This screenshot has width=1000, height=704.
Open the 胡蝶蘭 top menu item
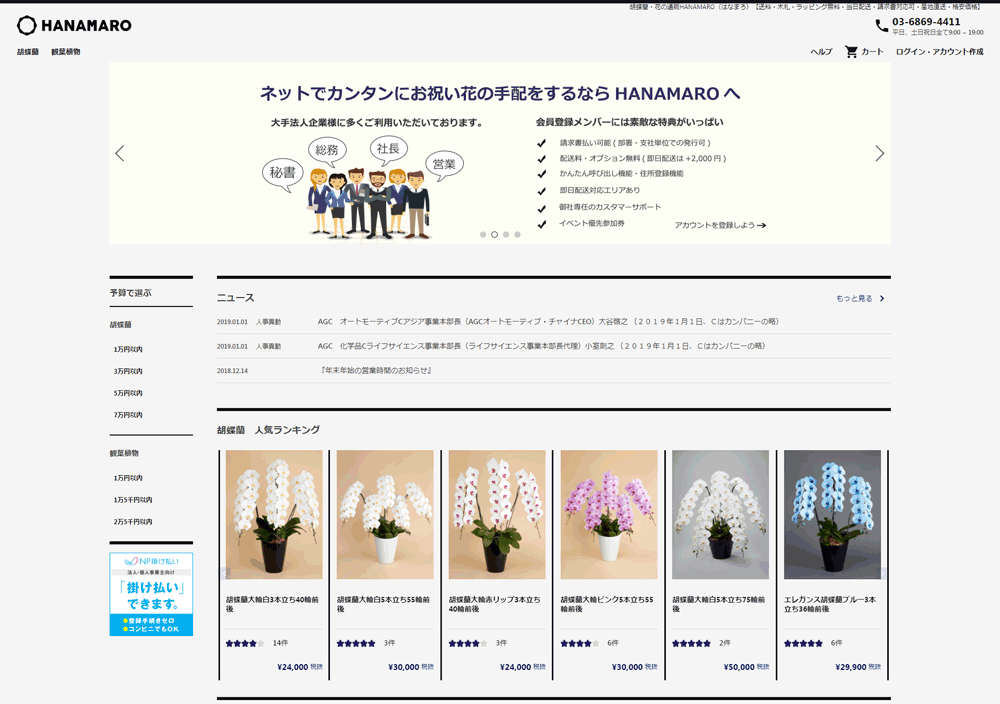[x=27, y=52]
